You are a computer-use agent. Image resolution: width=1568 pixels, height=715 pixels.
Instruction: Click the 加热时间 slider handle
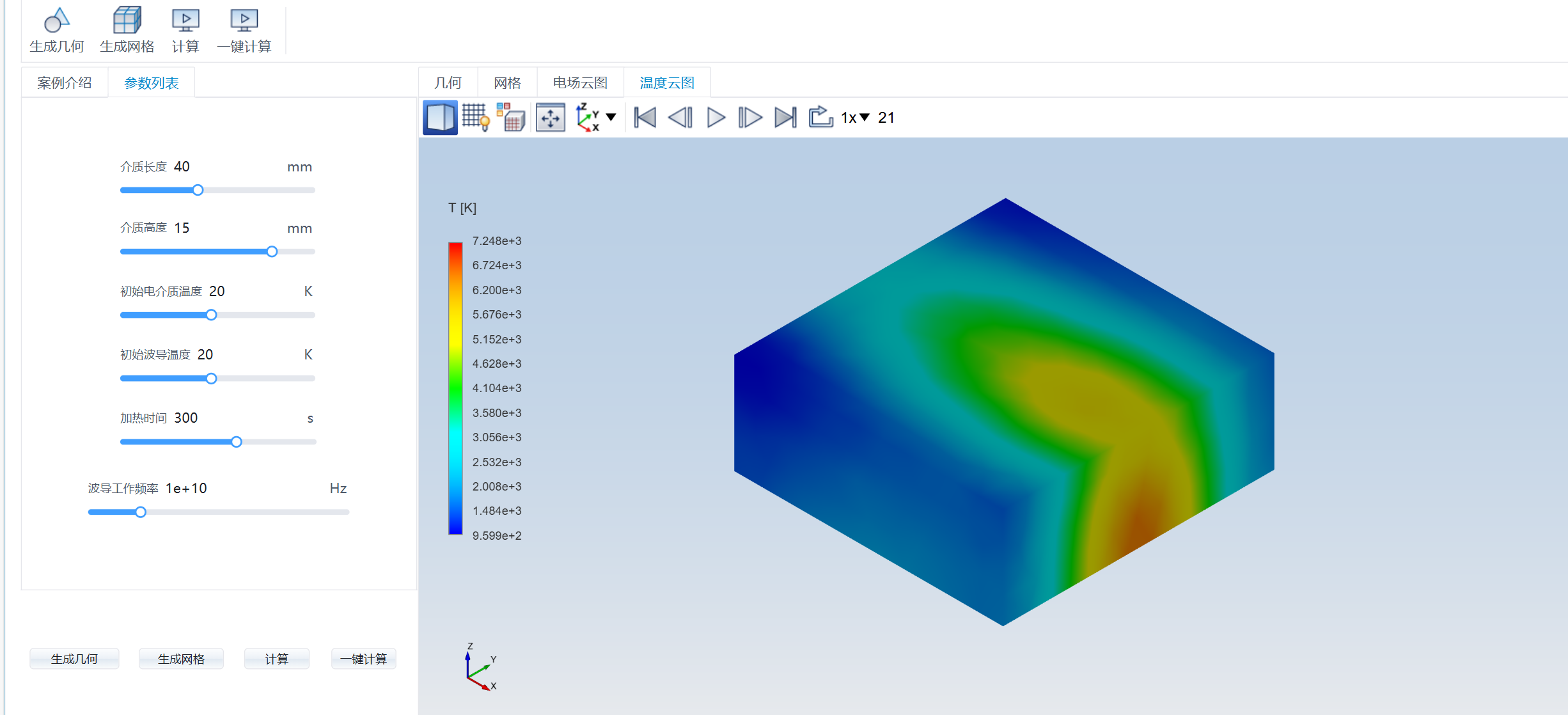237,441
